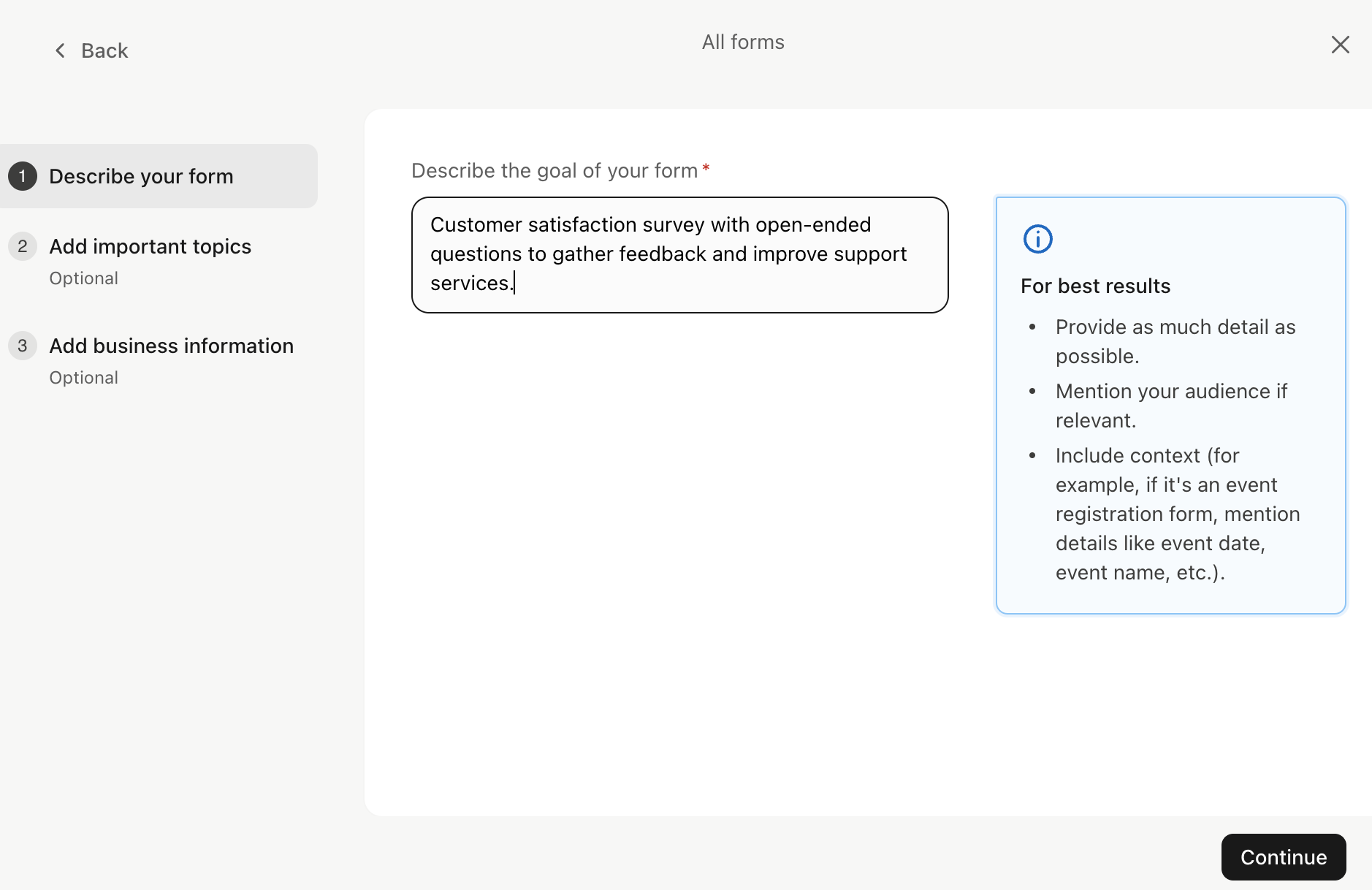Click the step 2 number circle

(x=23, y=246)
